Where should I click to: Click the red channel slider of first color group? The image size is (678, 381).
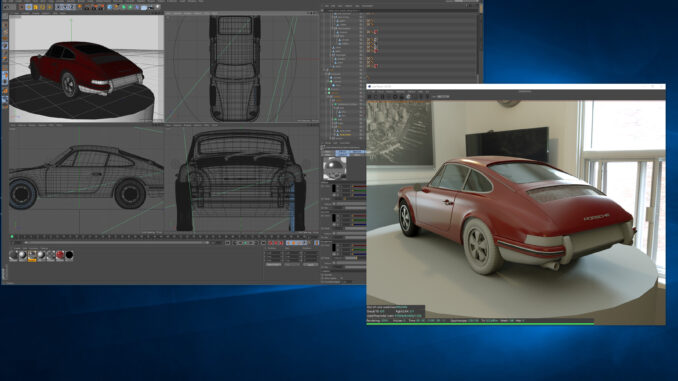tap(359, 186)
